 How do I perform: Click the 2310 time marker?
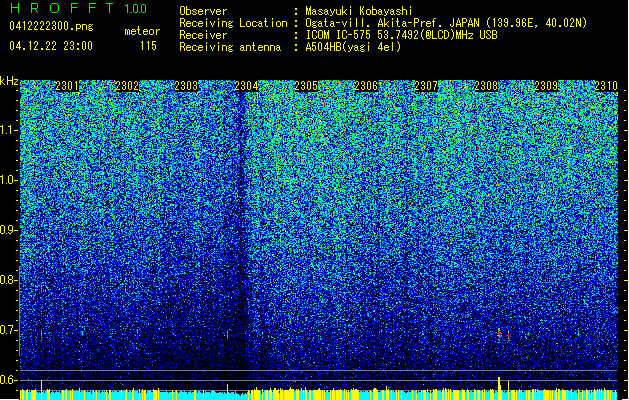[x=606, y=86]
